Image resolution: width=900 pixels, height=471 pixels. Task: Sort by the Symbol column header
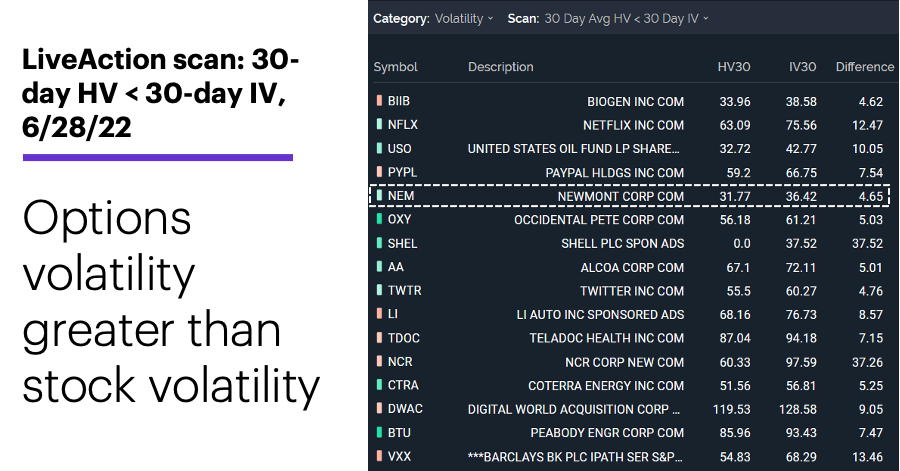[x=395, y=67]
